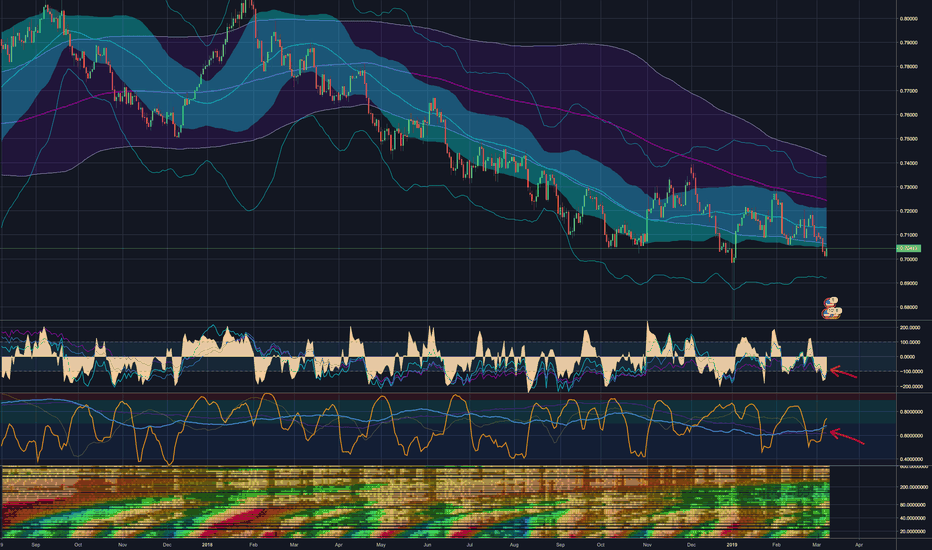
Task: Click the 0.8000000 indicator scale label
Action: (911, 412)
